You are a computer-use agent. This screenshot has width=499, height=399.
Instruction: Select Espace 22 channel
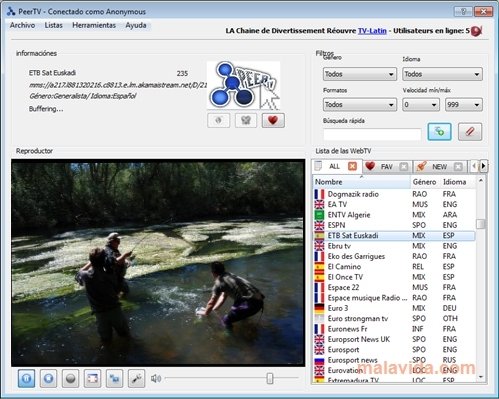coord(394,287)
